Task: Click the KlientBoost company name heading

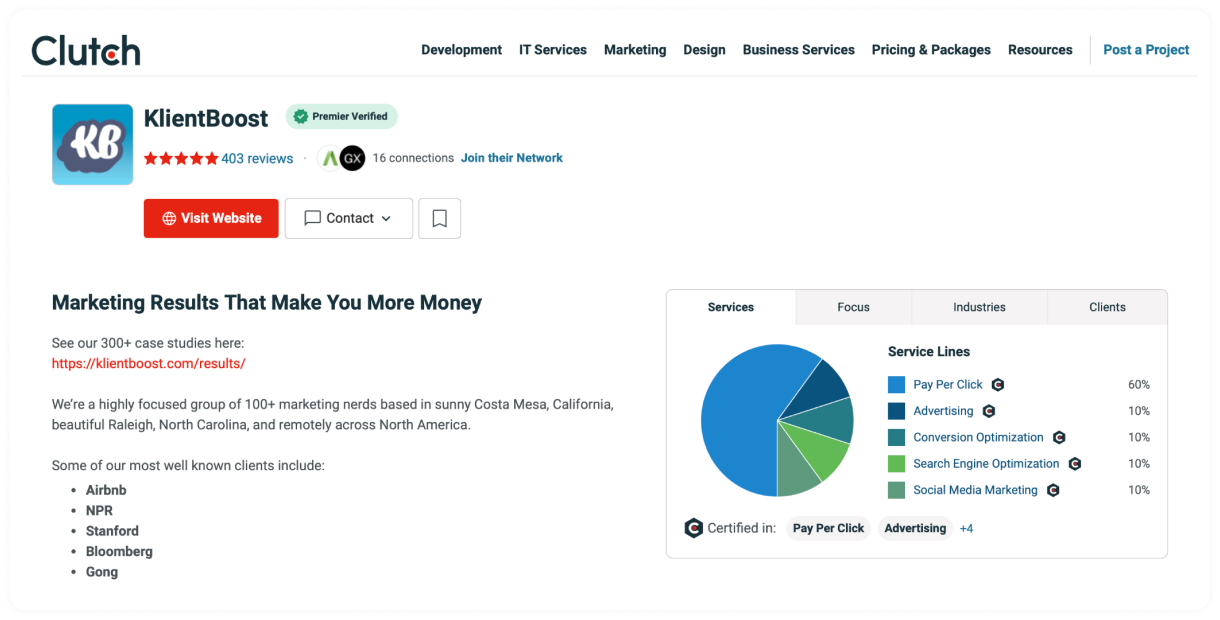Action: 206,118
